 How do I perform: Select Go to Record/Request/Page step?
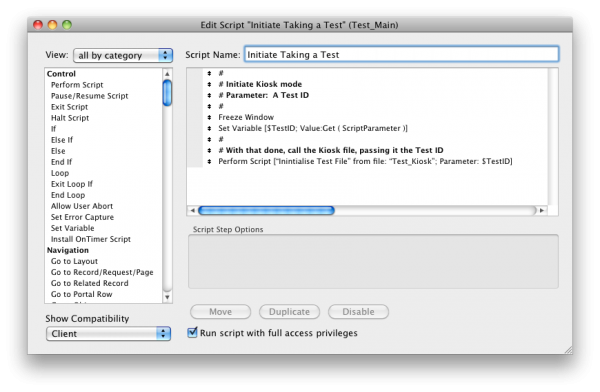coord(102,272)
